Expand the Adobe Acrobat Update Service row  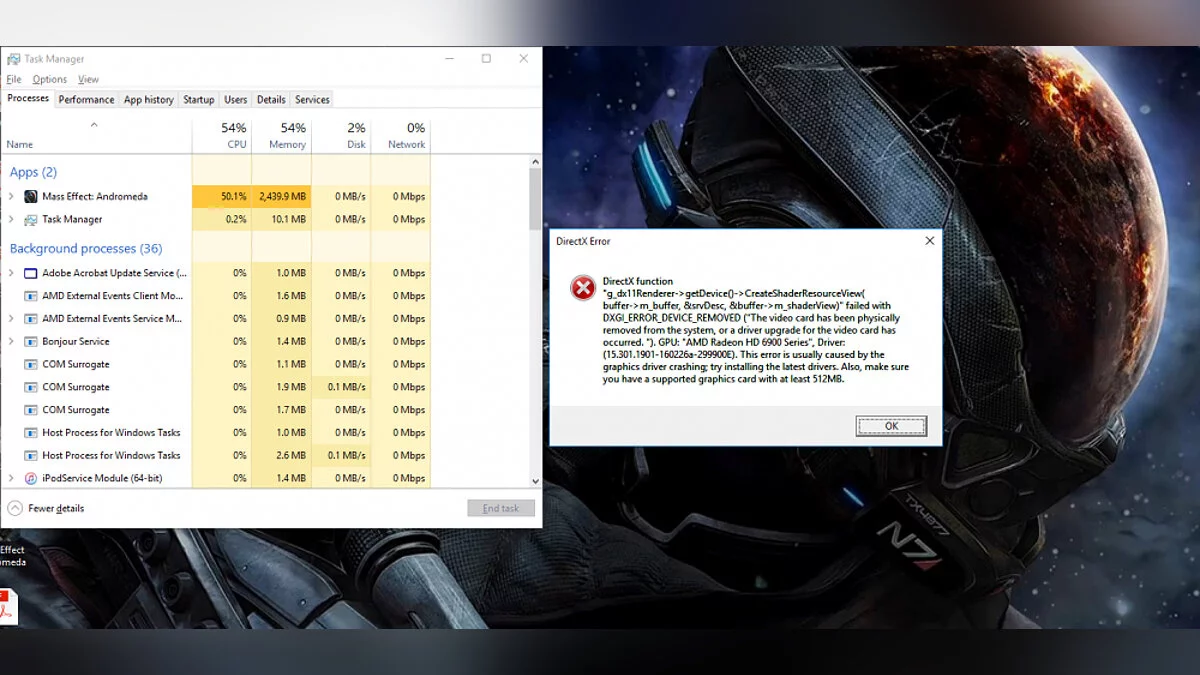click(x=11, y=273)
